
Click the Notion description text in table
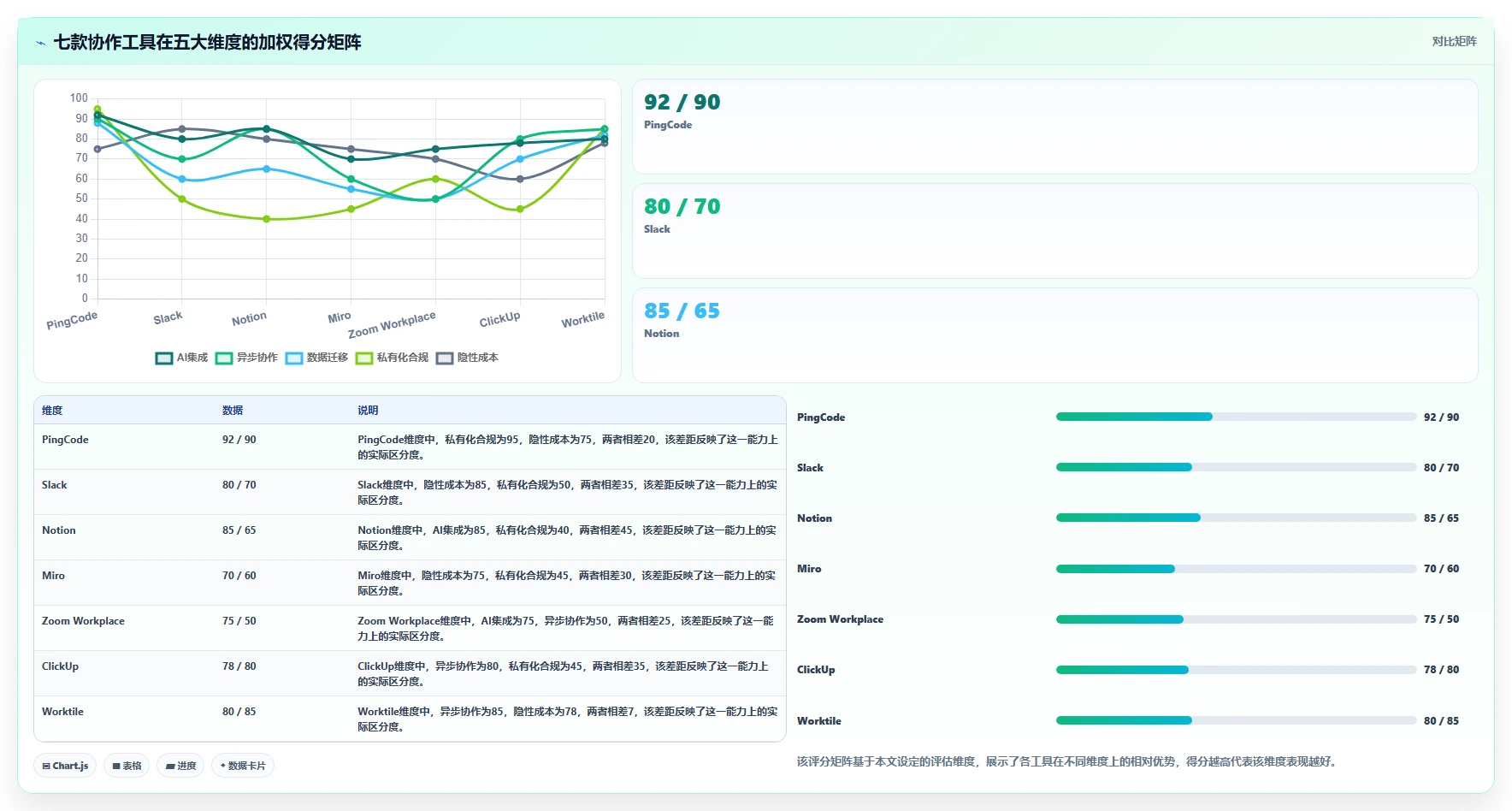(567, 538)
